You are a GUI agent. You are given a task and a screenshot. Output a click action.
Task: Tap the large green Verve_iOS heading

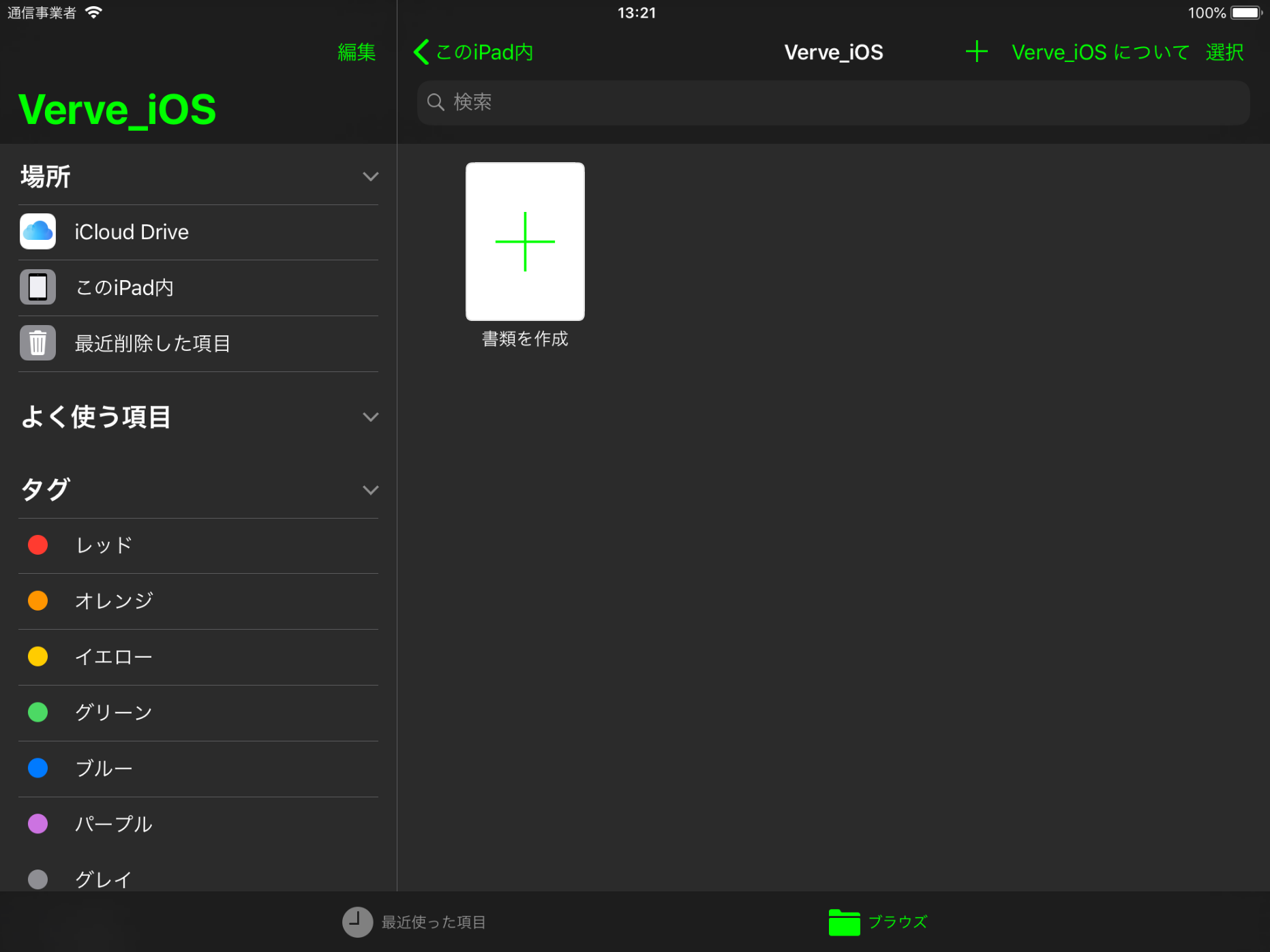[x=117, y=109]
